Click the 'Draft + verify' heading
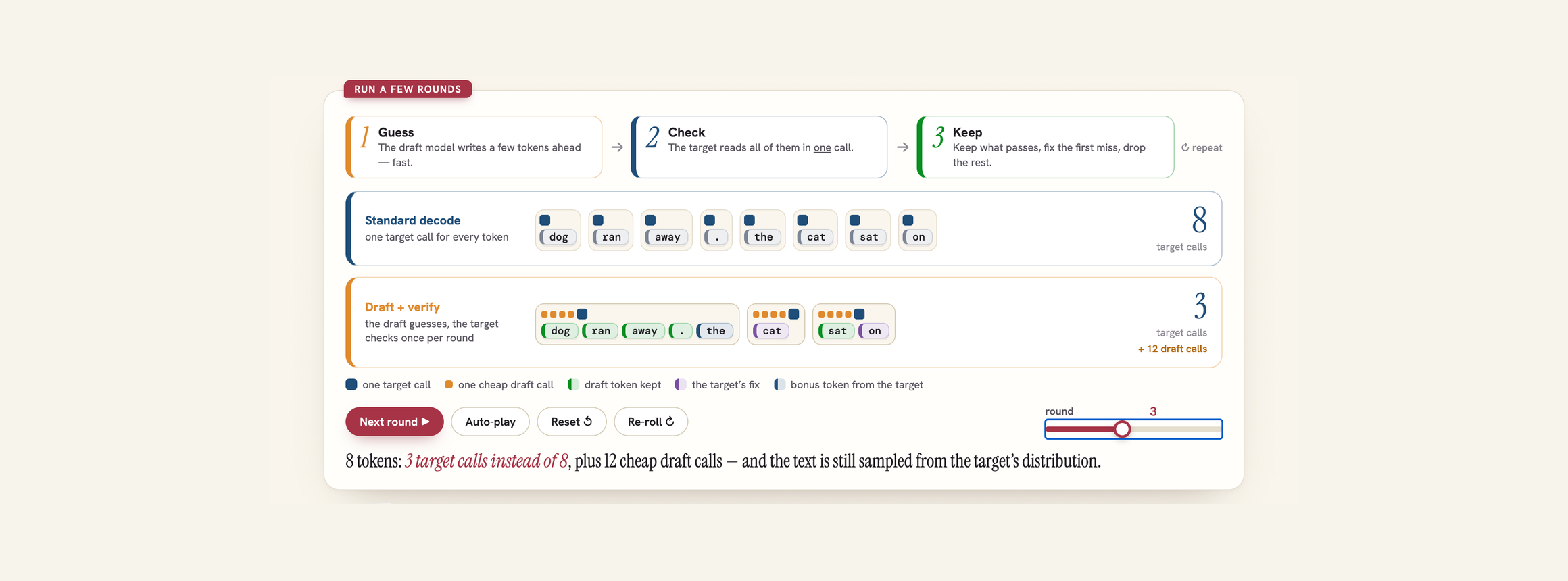 click(402, 307)
